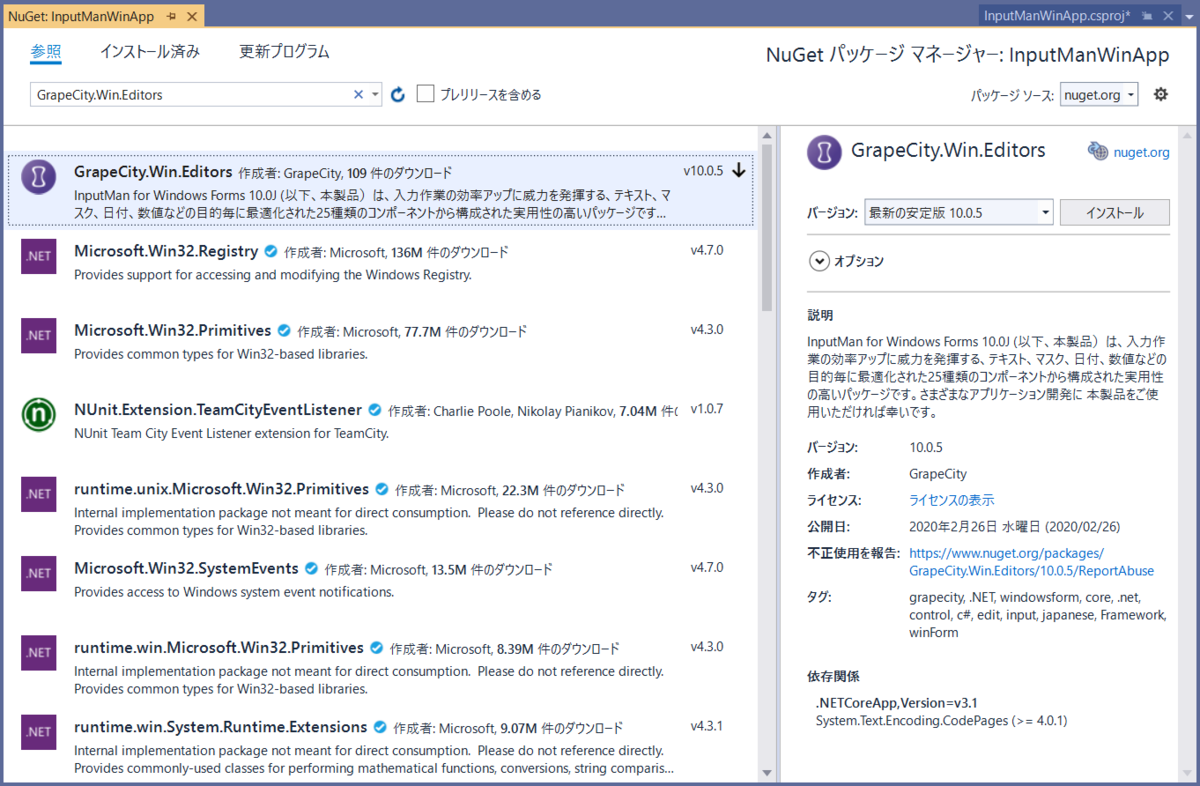Close the NuGet: InputManWinApp tab
Viewport: 1200px width, 786px height.
click(x=191, y=17)
